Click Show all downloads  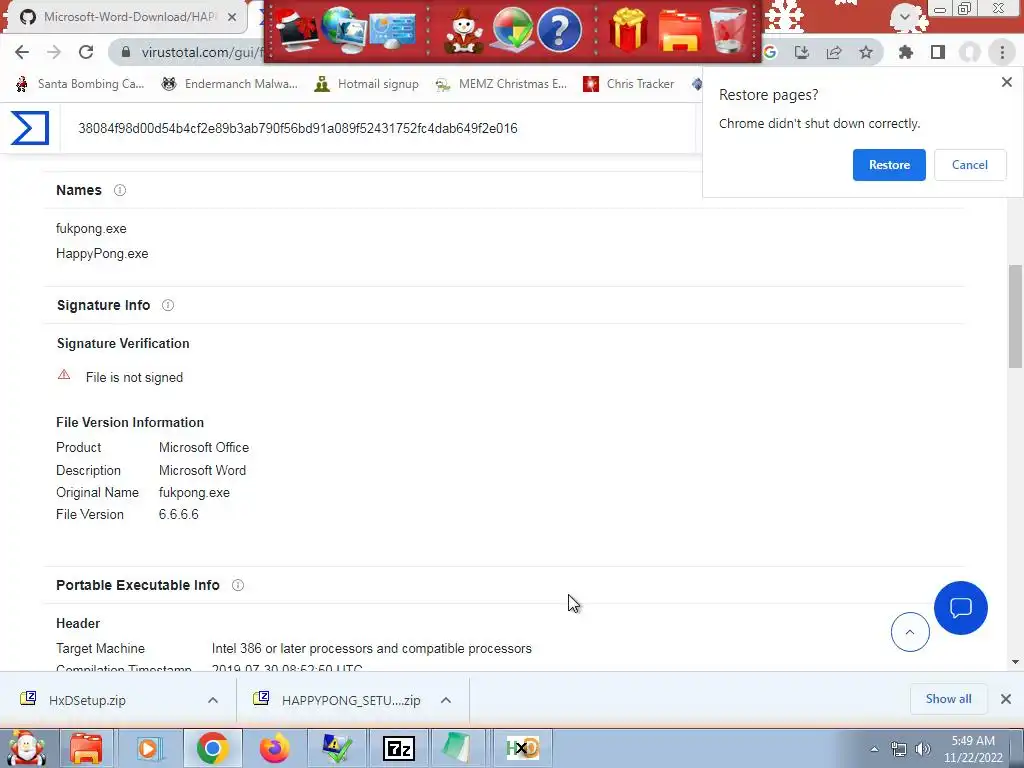[x=948, y=699]
